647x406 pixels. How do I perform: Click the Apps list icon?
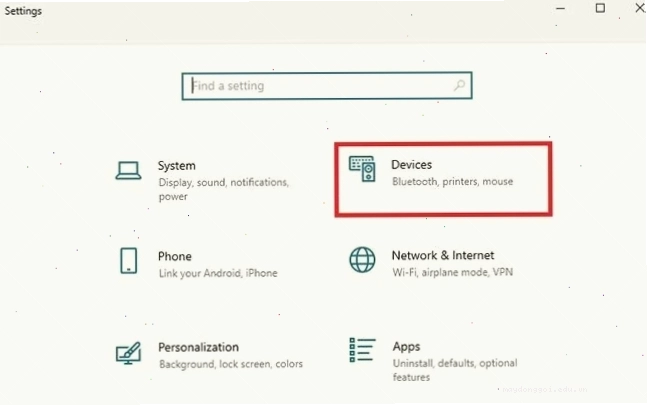[362, 350]
